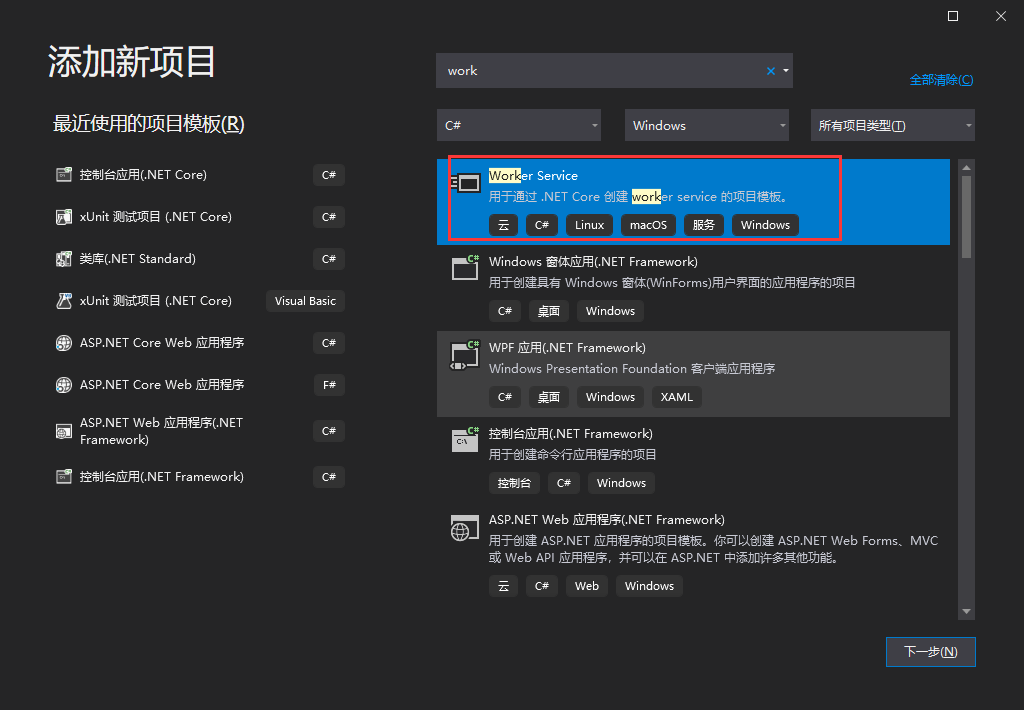Click the Visual Basic language badge
The image size is (1024, 710).
tap(305, 301)
